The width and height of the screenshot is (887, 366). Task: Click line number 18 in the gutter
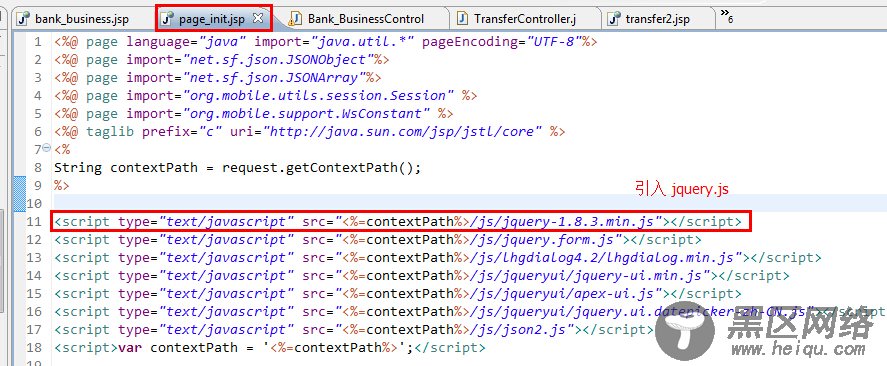coord(34,347)
